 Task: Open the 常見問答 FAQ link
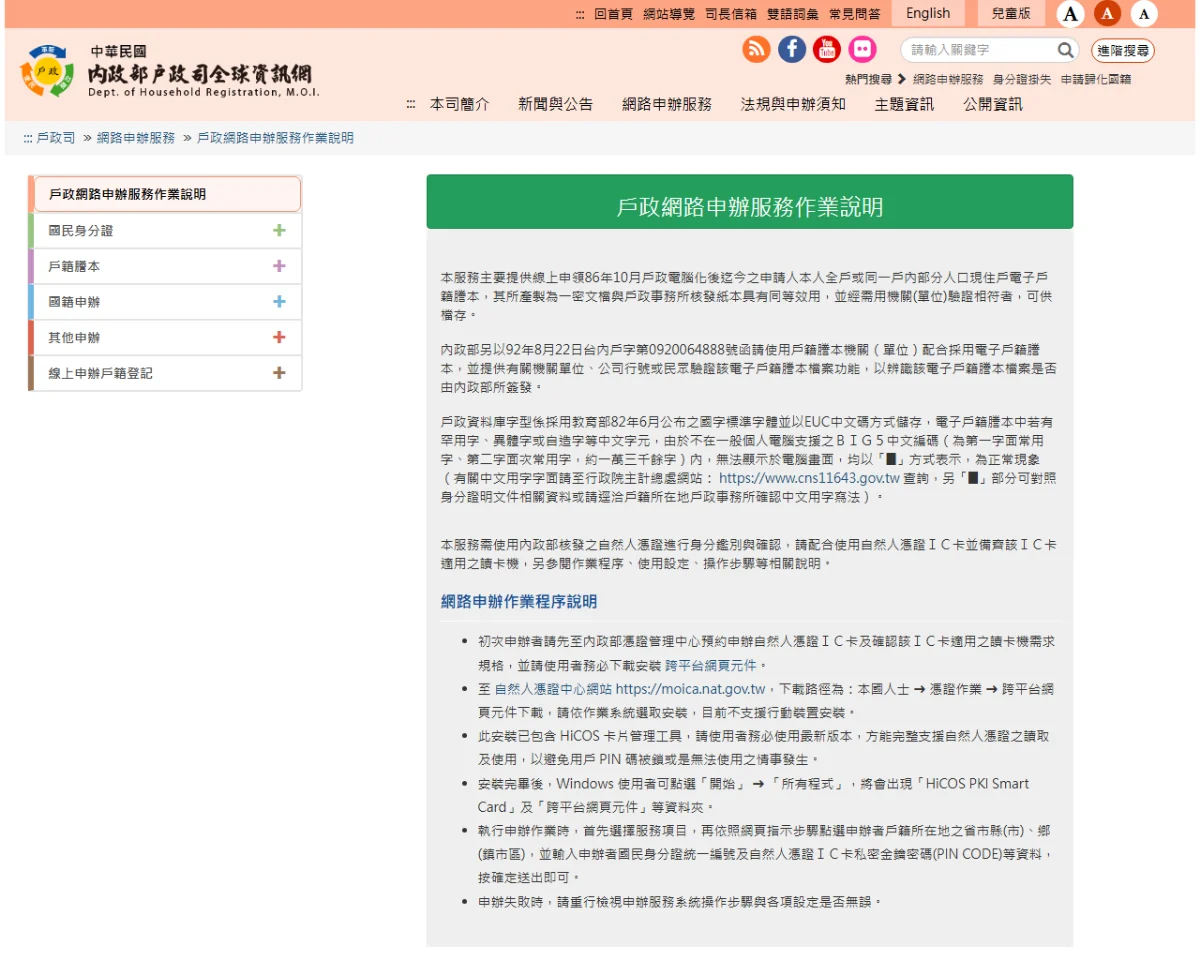tap(855, 14)
